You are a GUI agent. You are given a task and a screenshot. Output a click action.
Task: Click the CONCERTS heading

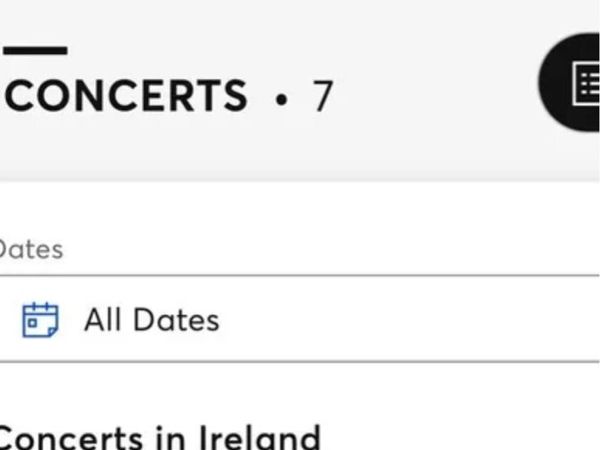coord(126,95)
